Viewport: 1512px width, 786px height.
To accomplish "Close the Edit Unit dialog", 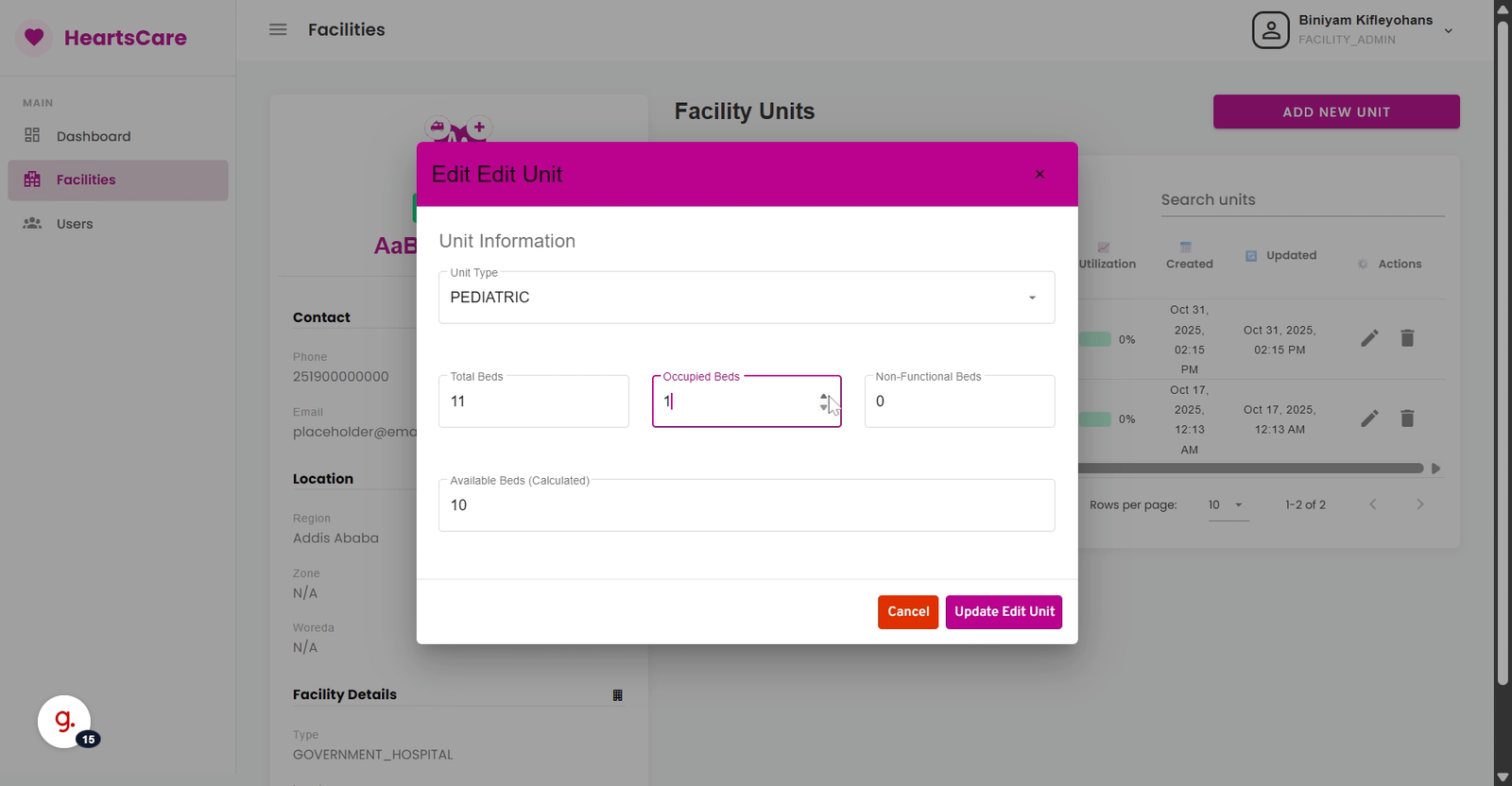I will pos(1039,174).
